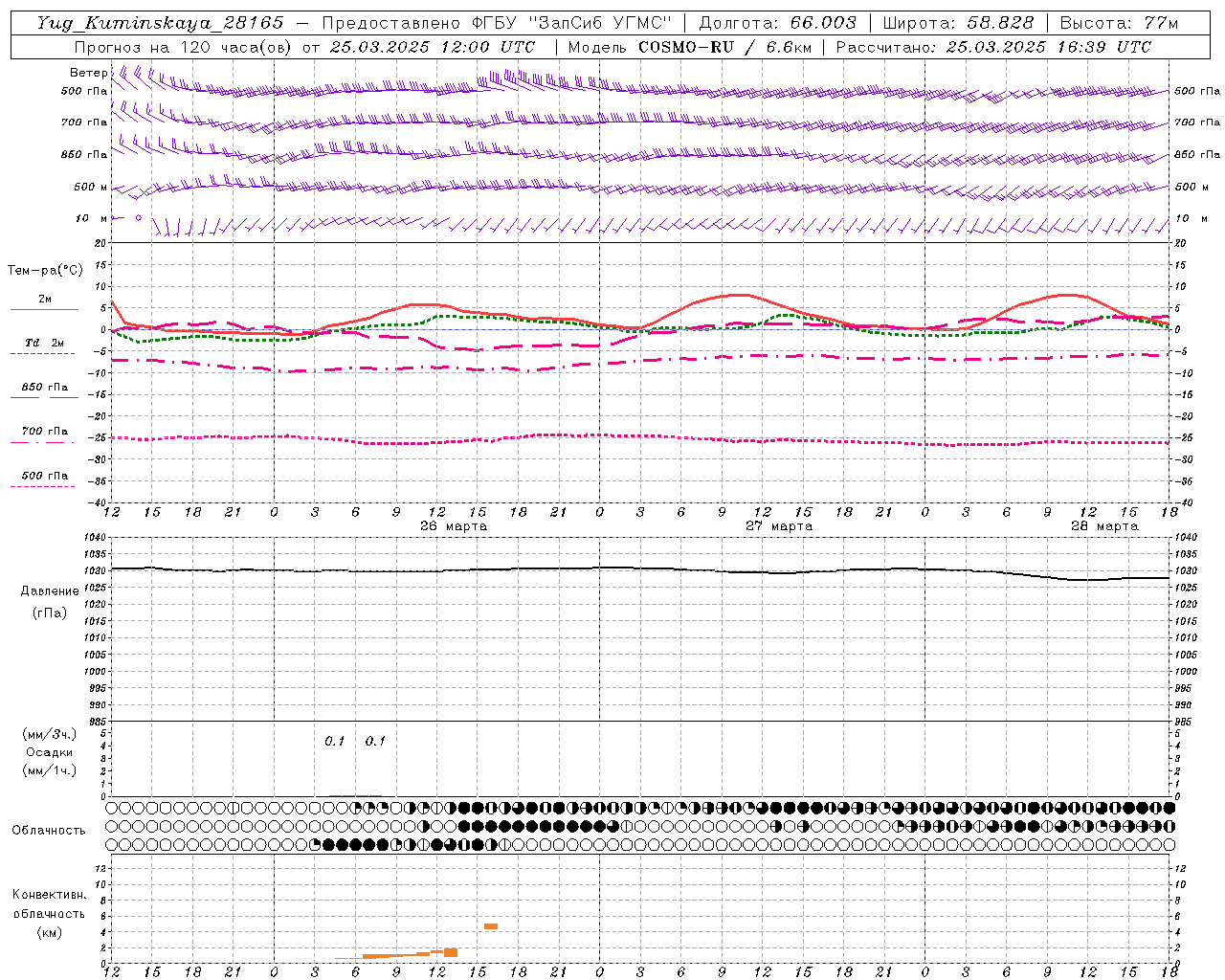Click the altitude label "Высота: 77м"
This screenshot has width=1225, height=980.
[1119, 23]
